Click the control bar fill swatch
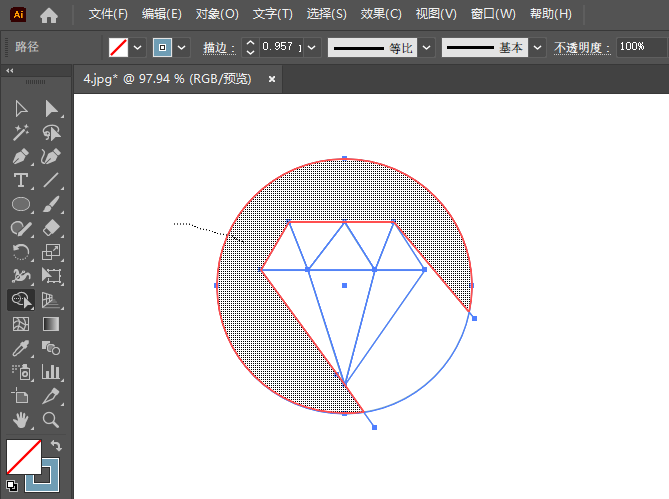 pos(118,48)
